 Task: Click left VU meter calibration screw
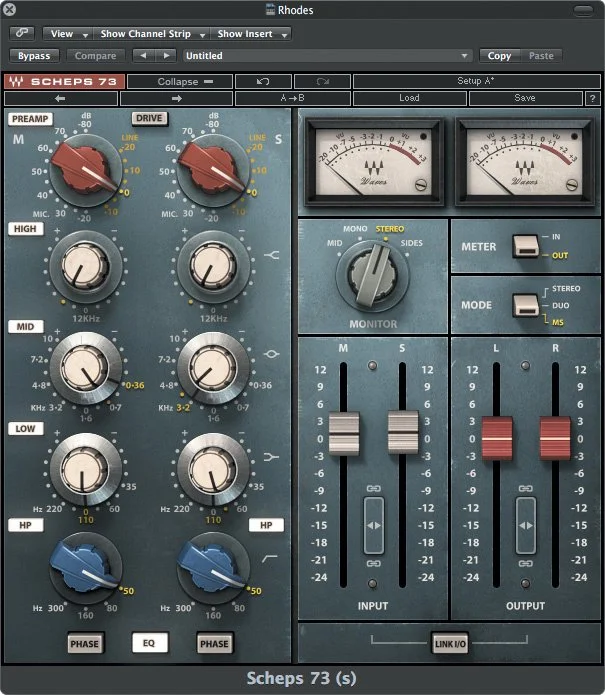[421, 185]
